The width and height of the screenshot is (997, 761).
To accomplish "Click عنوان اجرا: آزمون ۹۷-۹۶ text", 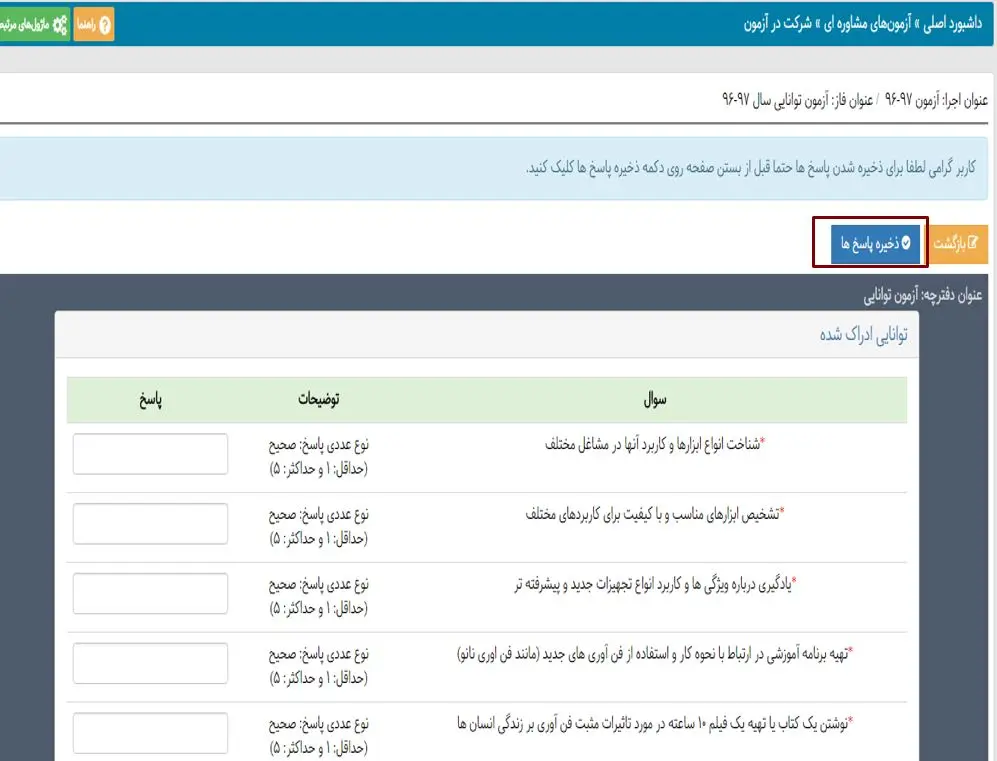I will pos(936,100).
